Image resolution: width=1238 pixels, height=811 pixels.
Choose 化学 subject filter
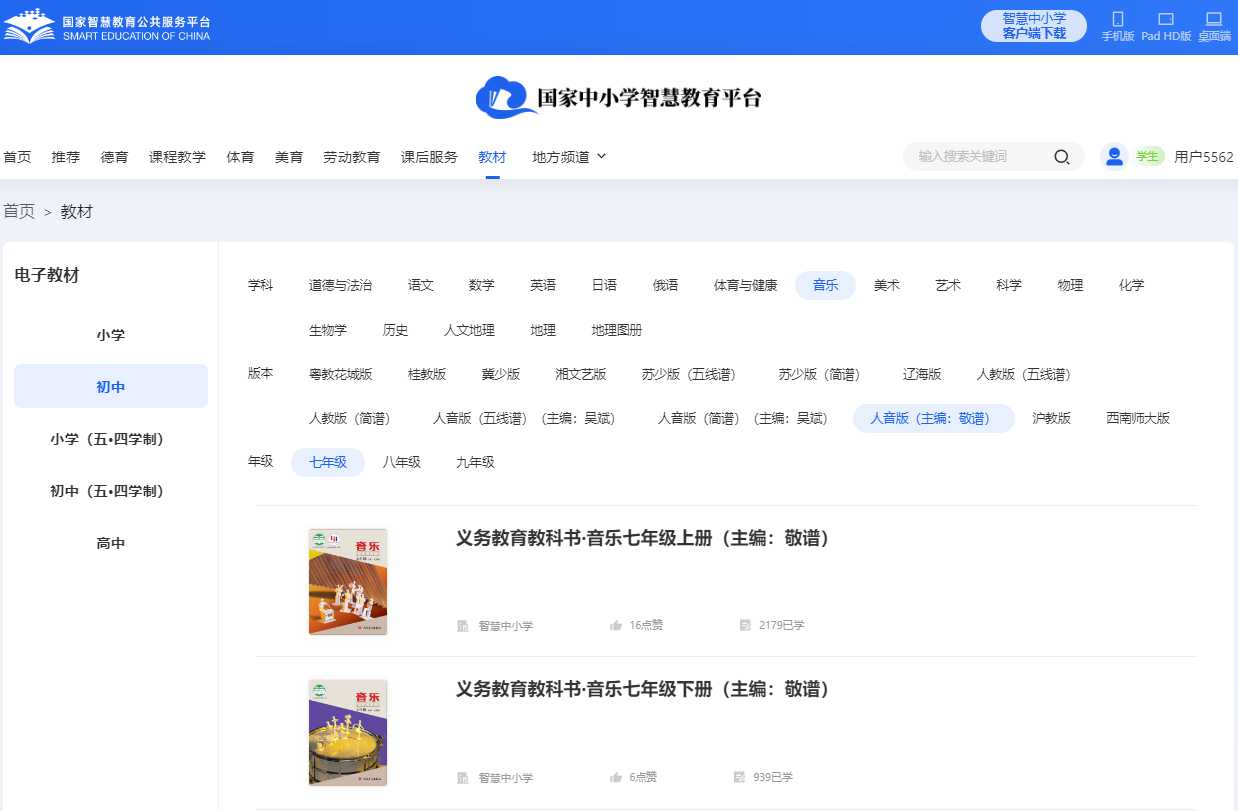click(1132, 285)
